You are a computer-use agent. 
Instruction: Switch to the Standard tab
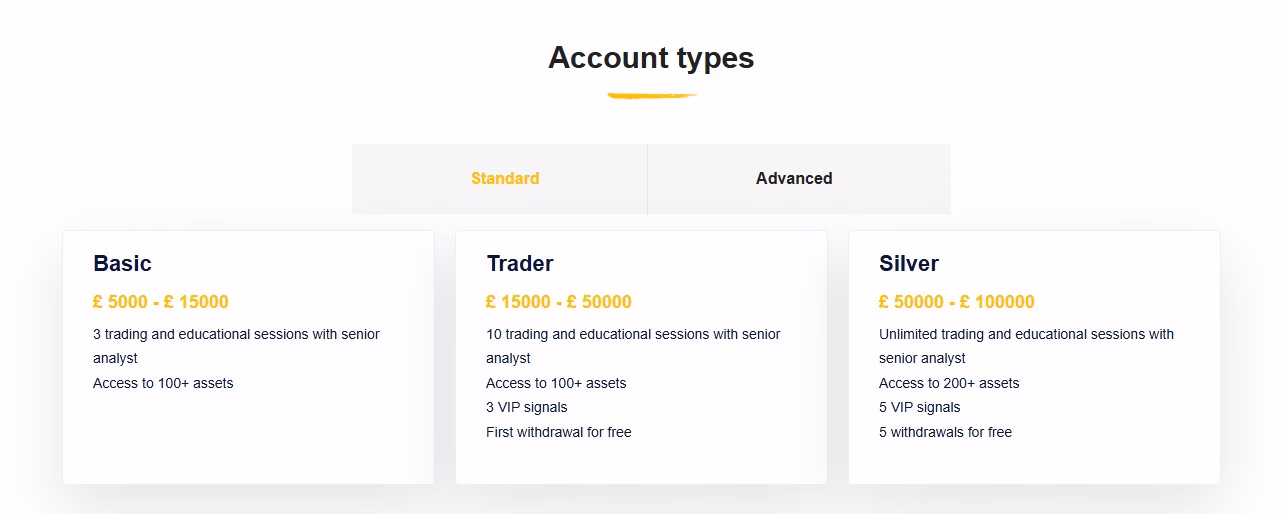505,178
